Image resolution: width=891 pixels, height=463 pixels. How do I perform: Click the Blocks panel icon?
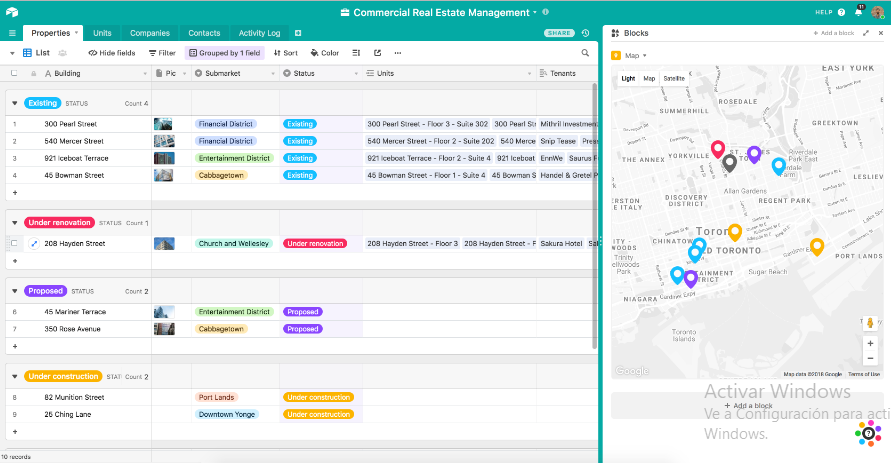click(615, 33)
